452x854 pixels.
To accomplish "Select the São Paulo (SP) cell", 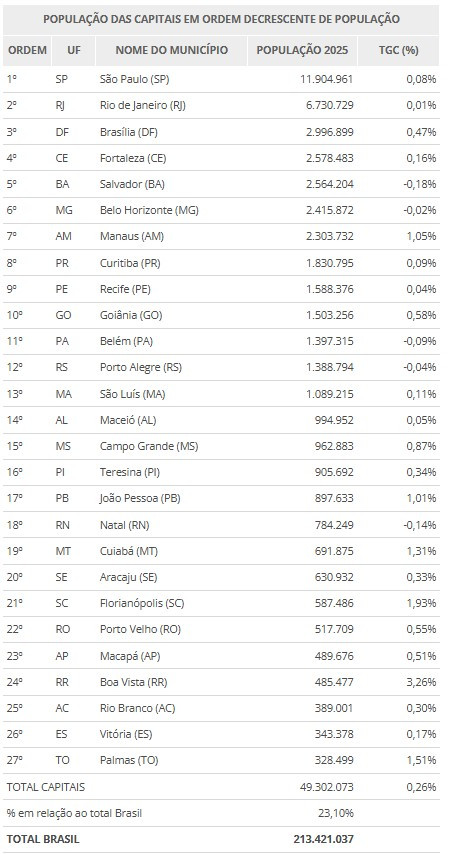I will tap(135, 79).
